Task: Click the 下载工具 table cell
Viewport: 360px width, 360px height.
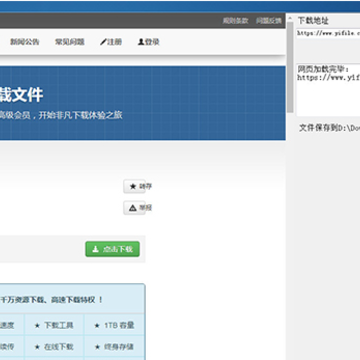Action: (54, 325)
